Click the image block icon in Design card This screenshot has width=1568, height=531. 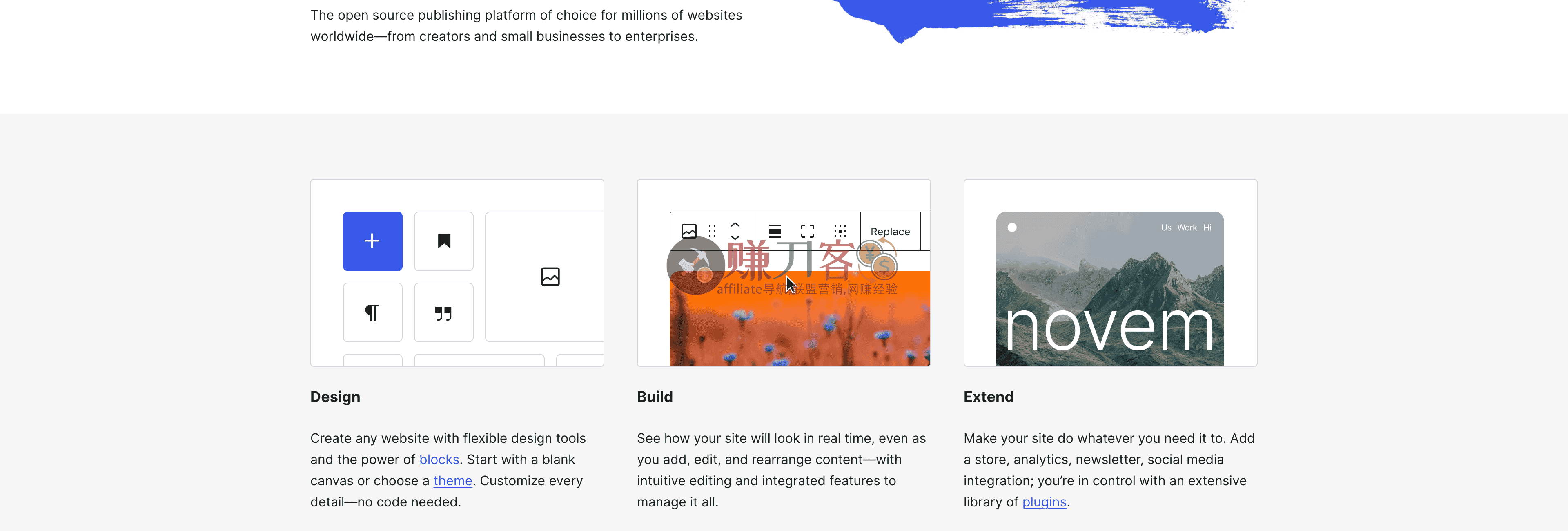tap(550, 276)
